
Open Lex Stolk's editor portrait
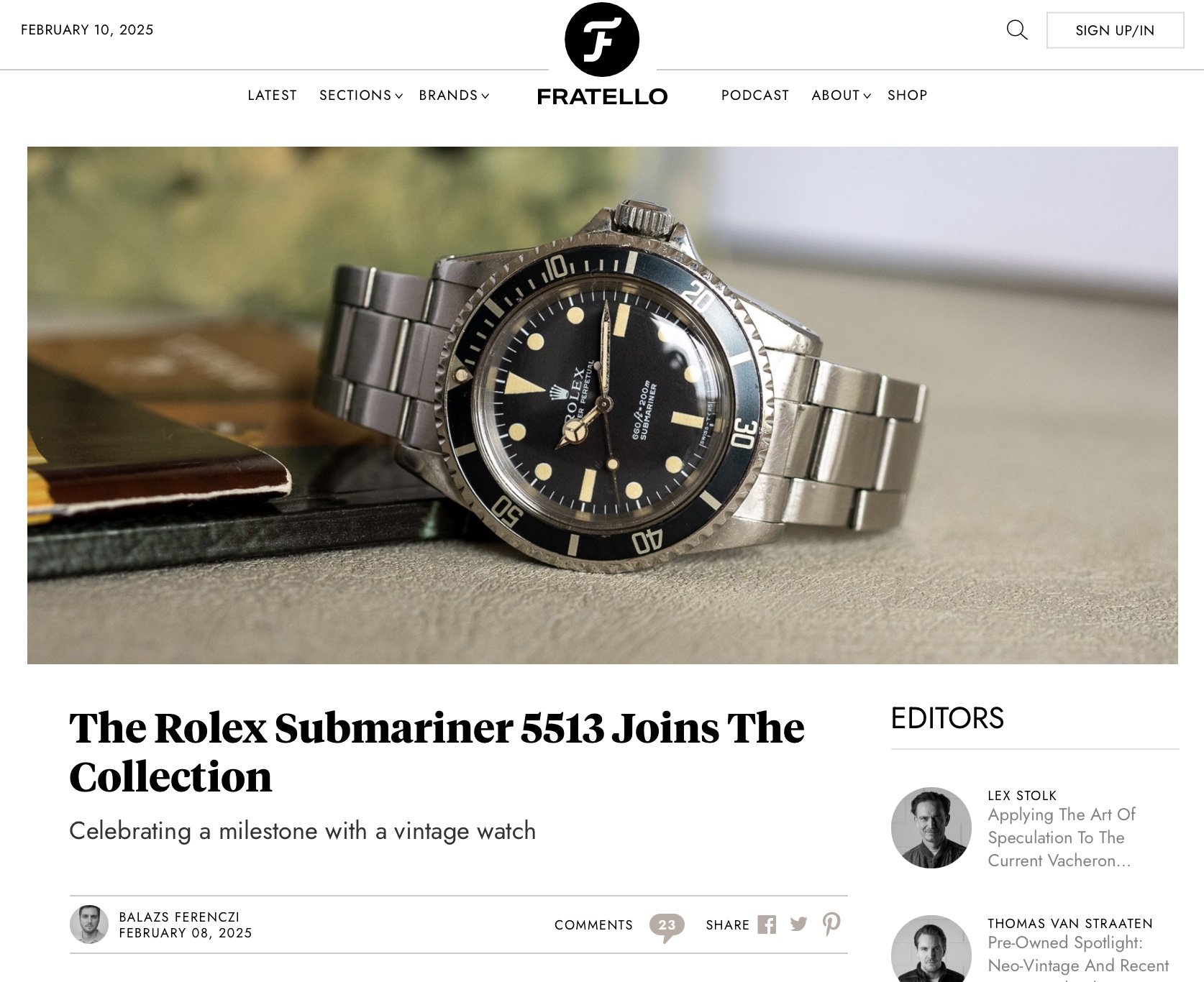(x=931, y=827)
